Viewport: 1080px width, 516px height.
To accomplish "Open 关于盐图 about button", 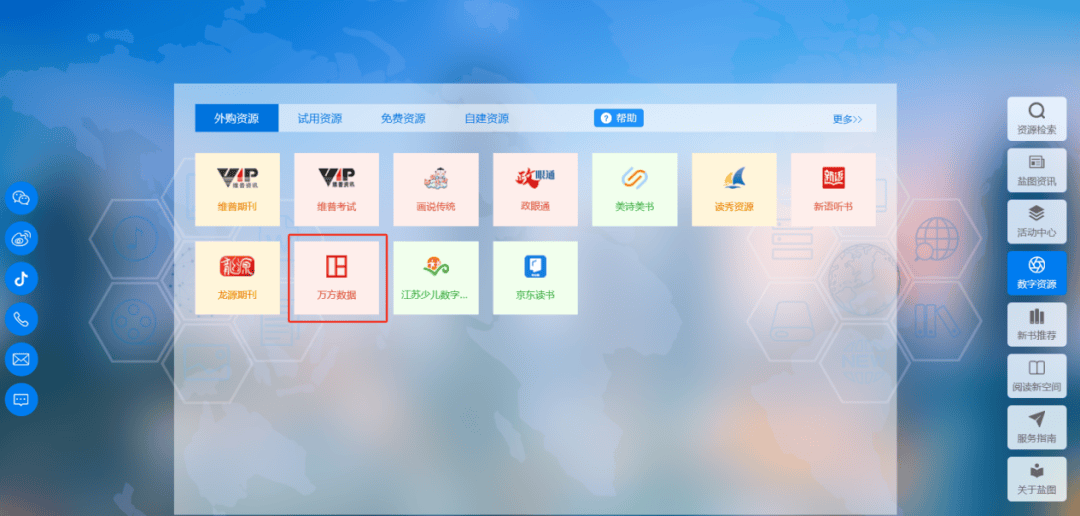I will pos(1037,479).
